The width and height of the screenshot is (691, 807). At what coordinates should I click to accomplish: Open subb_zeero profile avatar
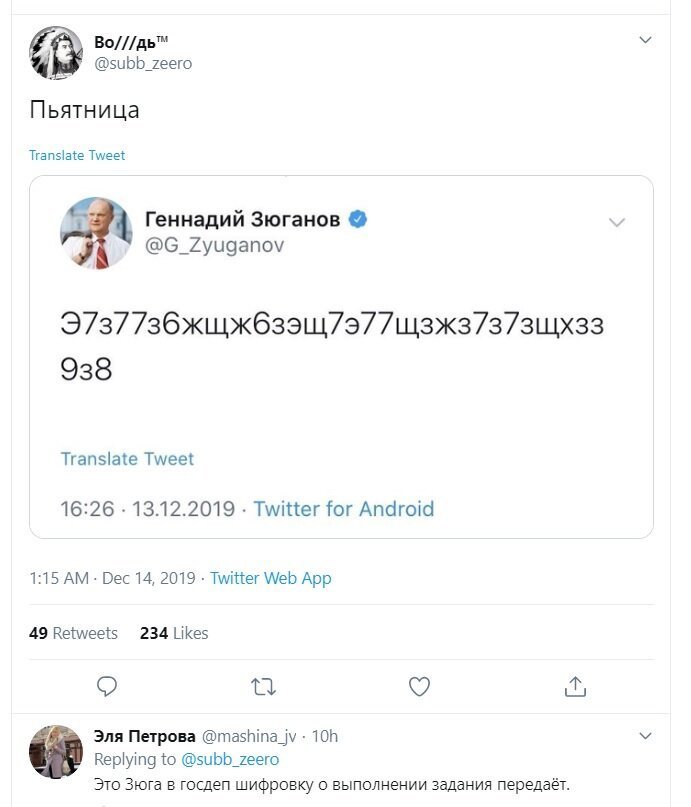[56, 53]
